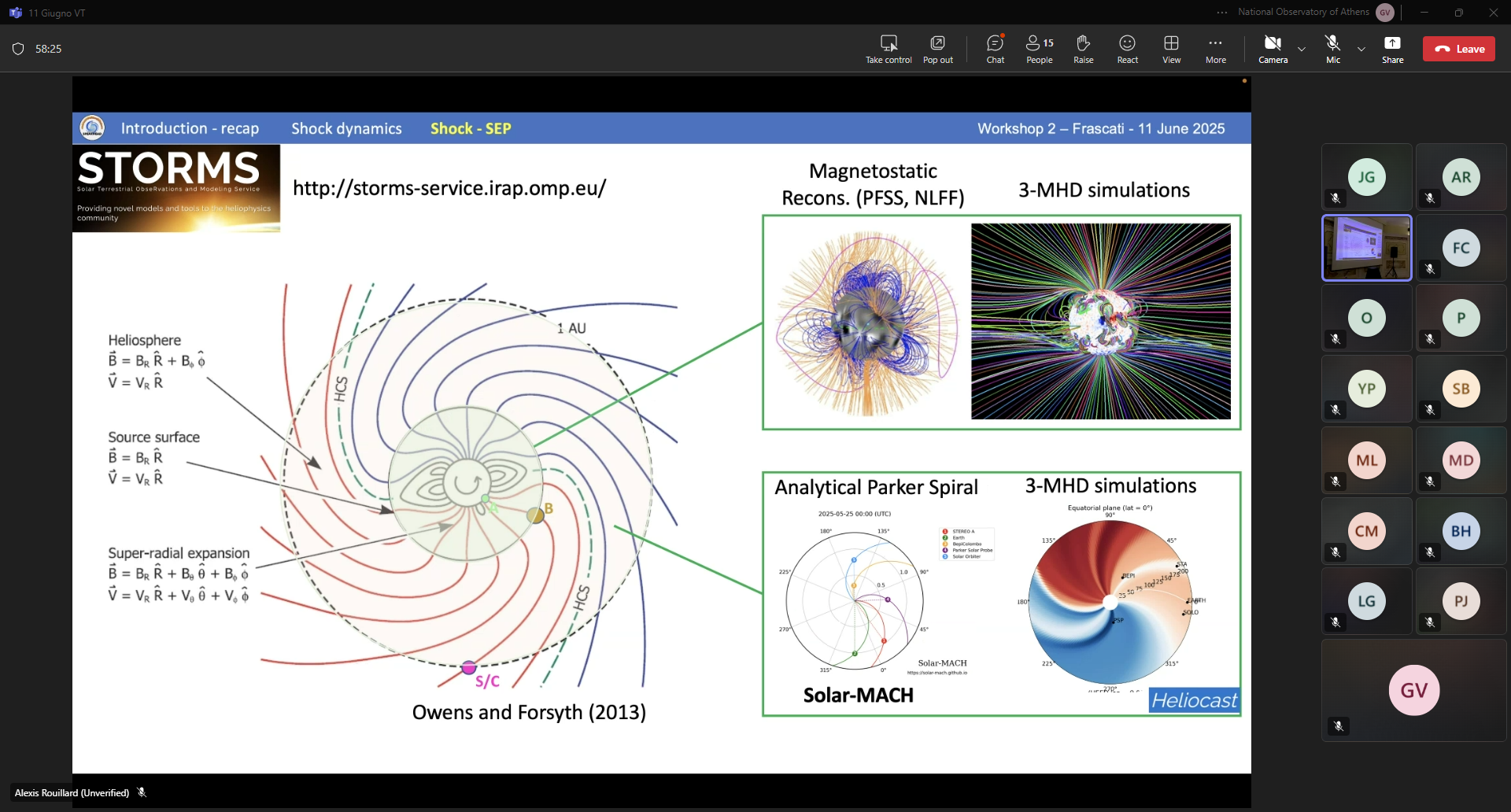
Task: Click the shield privacy icon beside timer
Action: pos(18,49)
